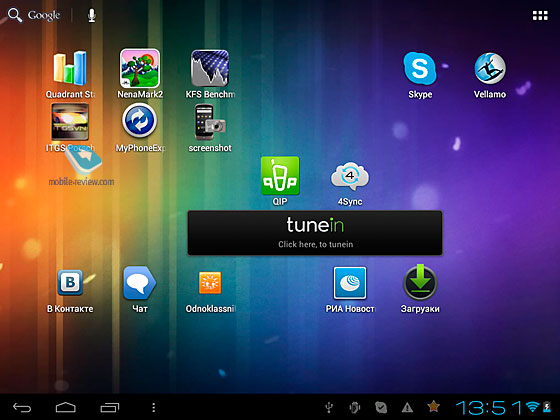Open the task checkmark notification icon
The image size is (560, 420).
tap(381, 407)
